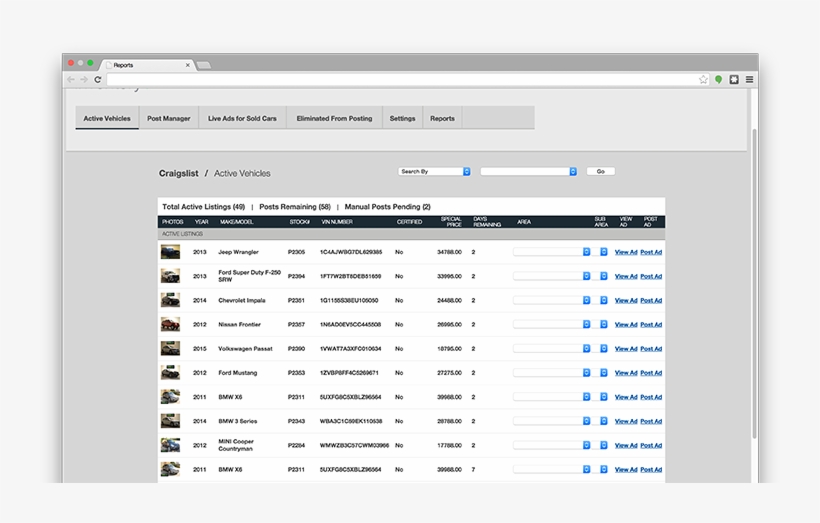Open the Sub Area dropdown for Chevrolet Impala
The width and height of the screenshot is (820, 523).
pyautogui.click(x=604, y=300)
